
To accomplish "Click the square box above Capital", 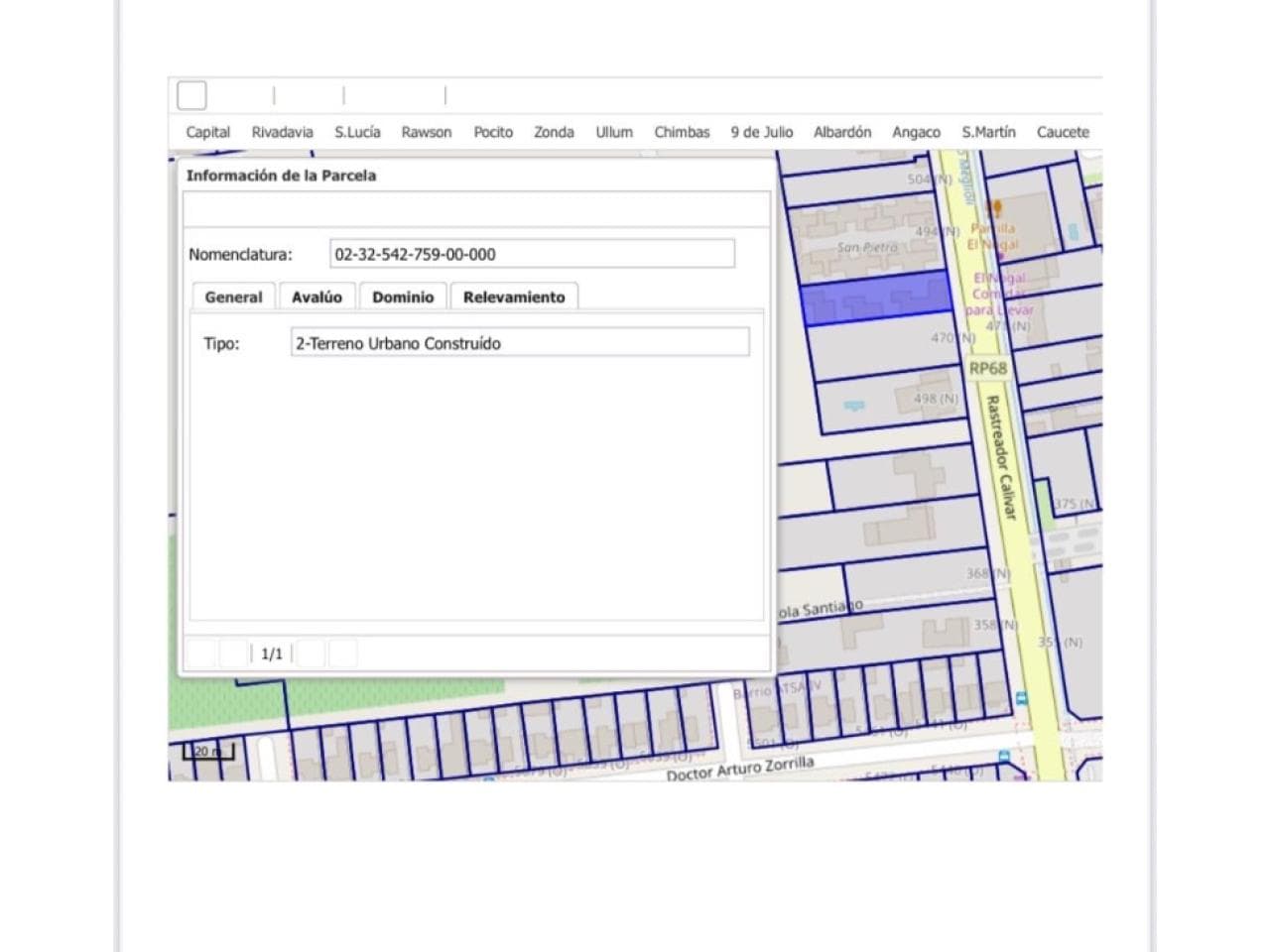I will point(191,95).
